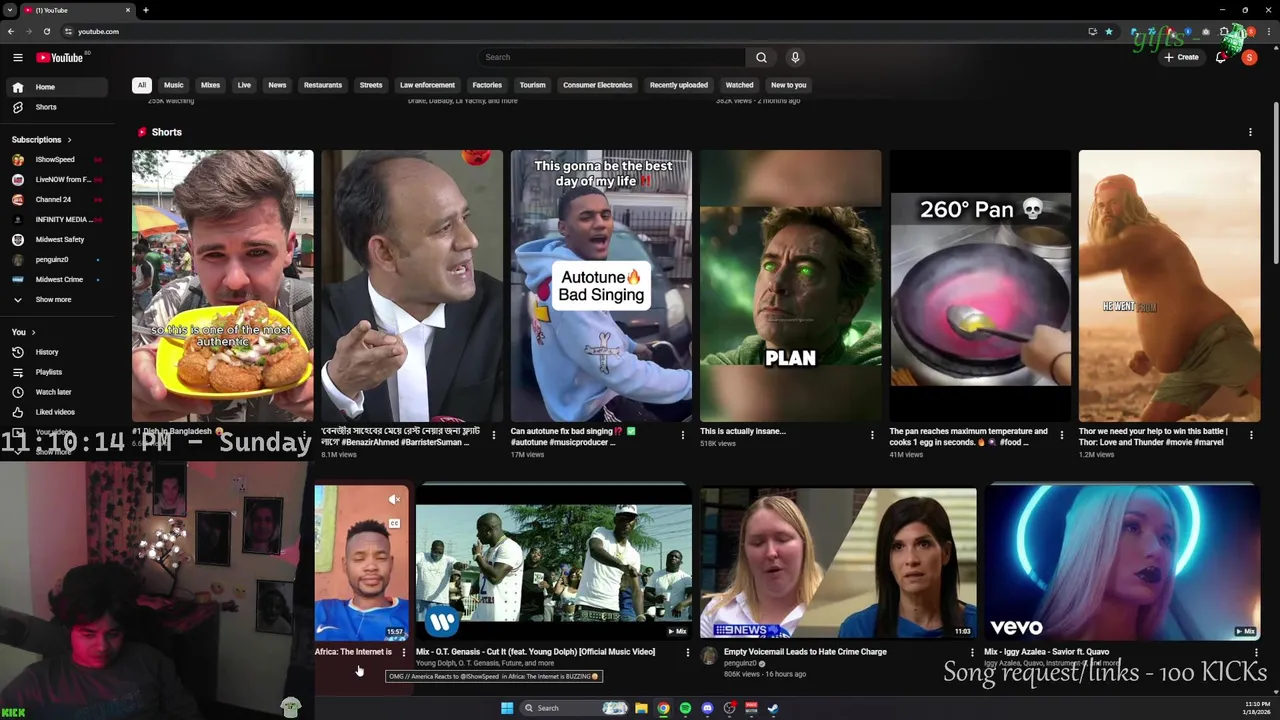Expand the You section chevron
The width and height of the screenshot is (1280, 720).
(33, 332)
